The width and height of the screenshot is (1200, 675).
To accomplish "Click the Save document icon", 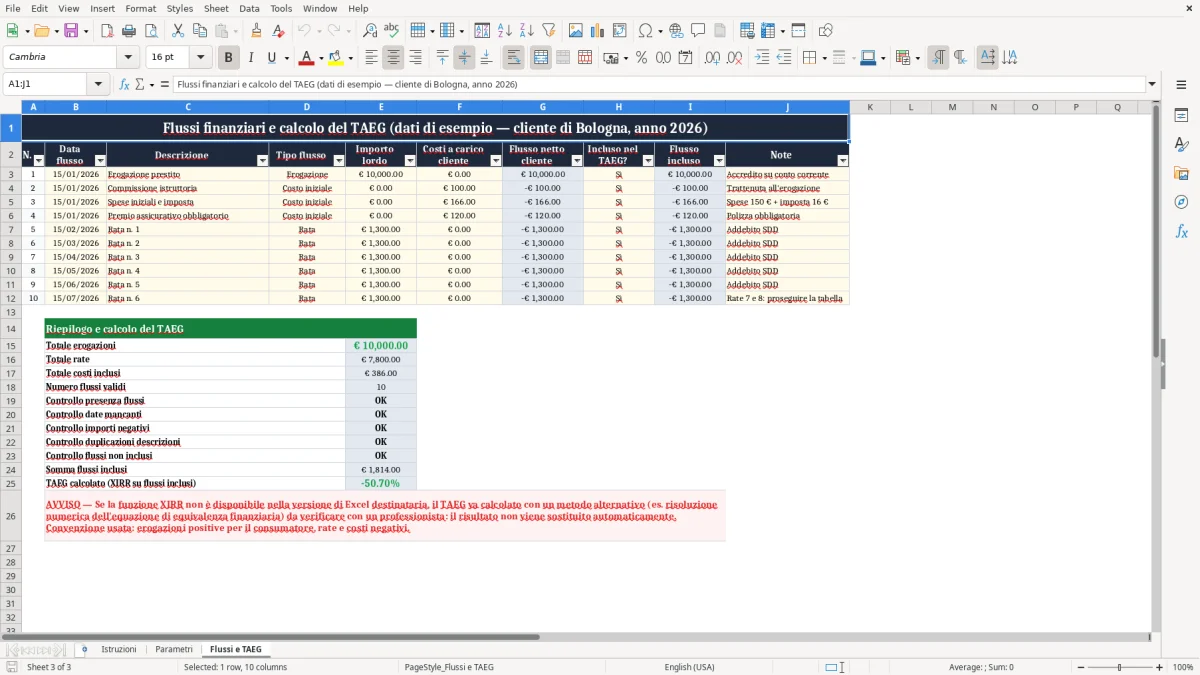I will (71, 31).
